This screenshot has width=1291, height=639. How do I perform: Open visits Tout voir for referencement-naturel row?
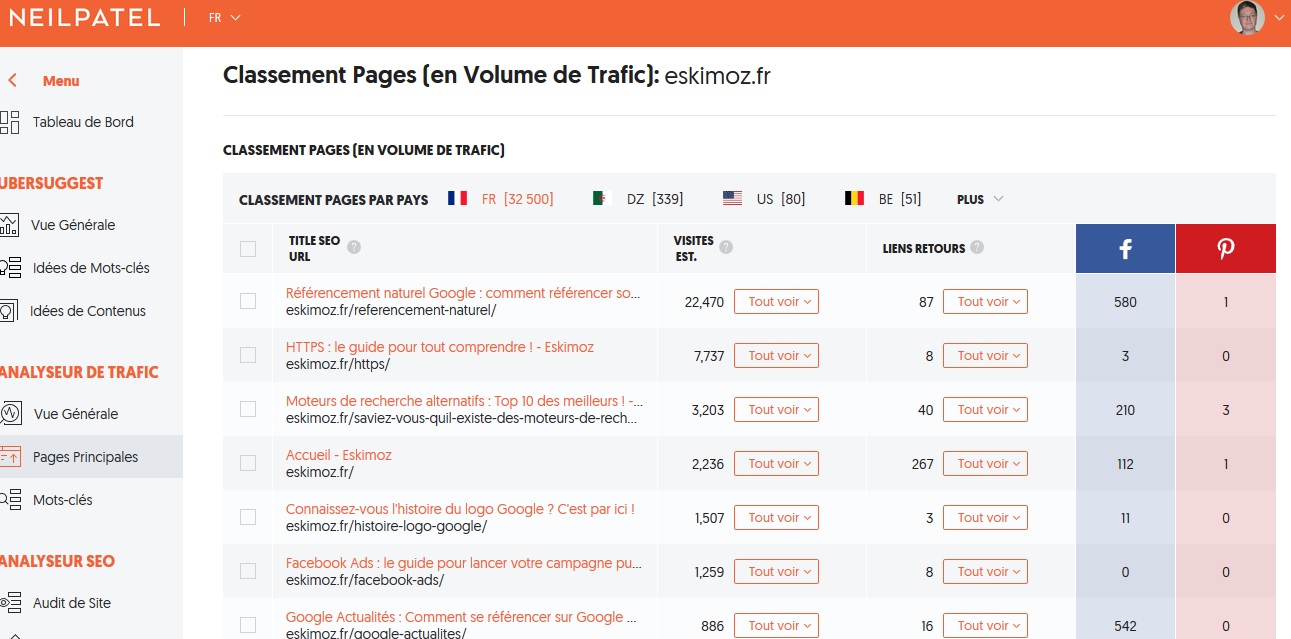(x=776, y=302)
